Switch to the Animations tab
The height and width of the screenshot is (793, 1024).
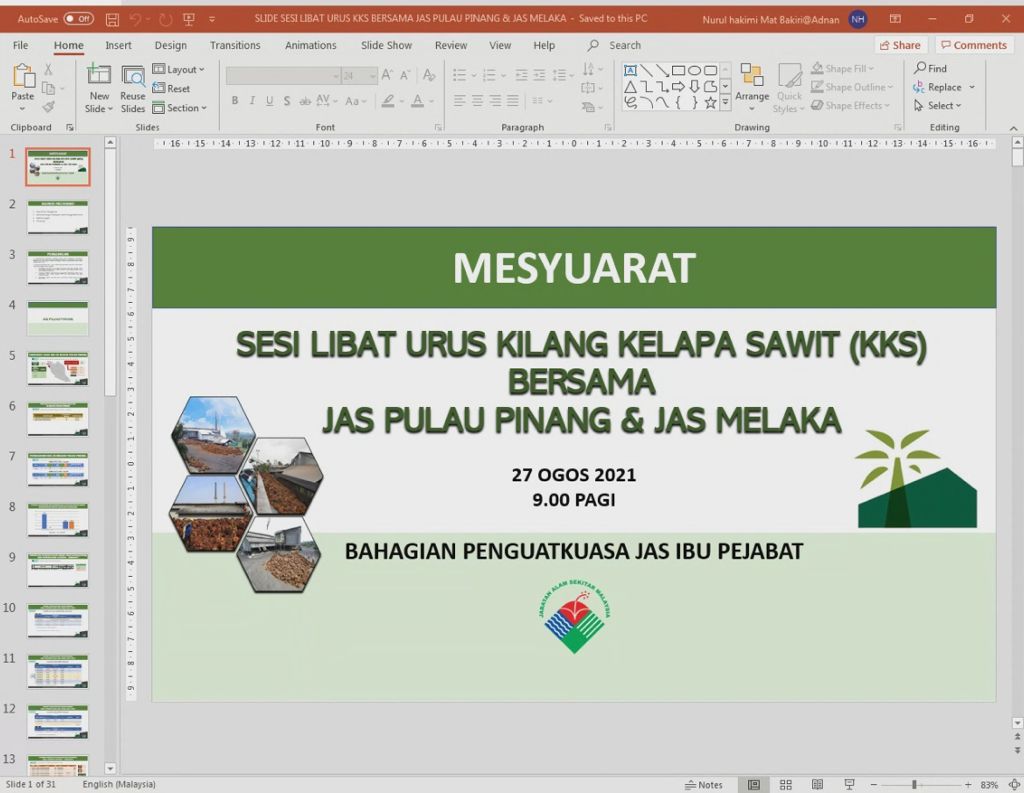pos(310,45)
